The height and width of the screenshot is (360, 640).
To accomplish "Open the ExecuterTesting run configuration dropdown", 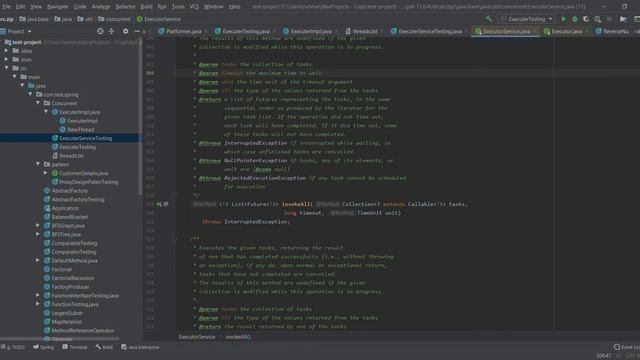I will (x=527, y=19).
